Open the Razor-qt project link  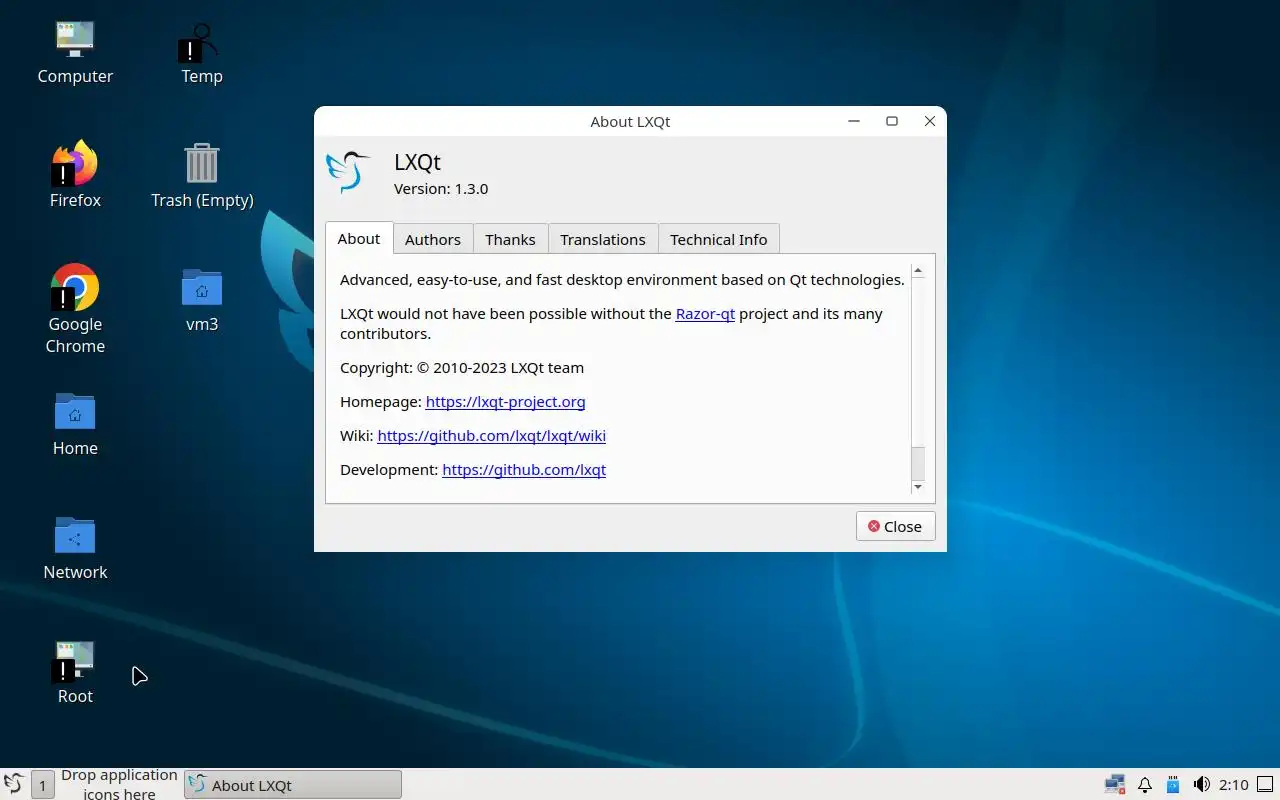pyautogui.click(x=705, y=314)
